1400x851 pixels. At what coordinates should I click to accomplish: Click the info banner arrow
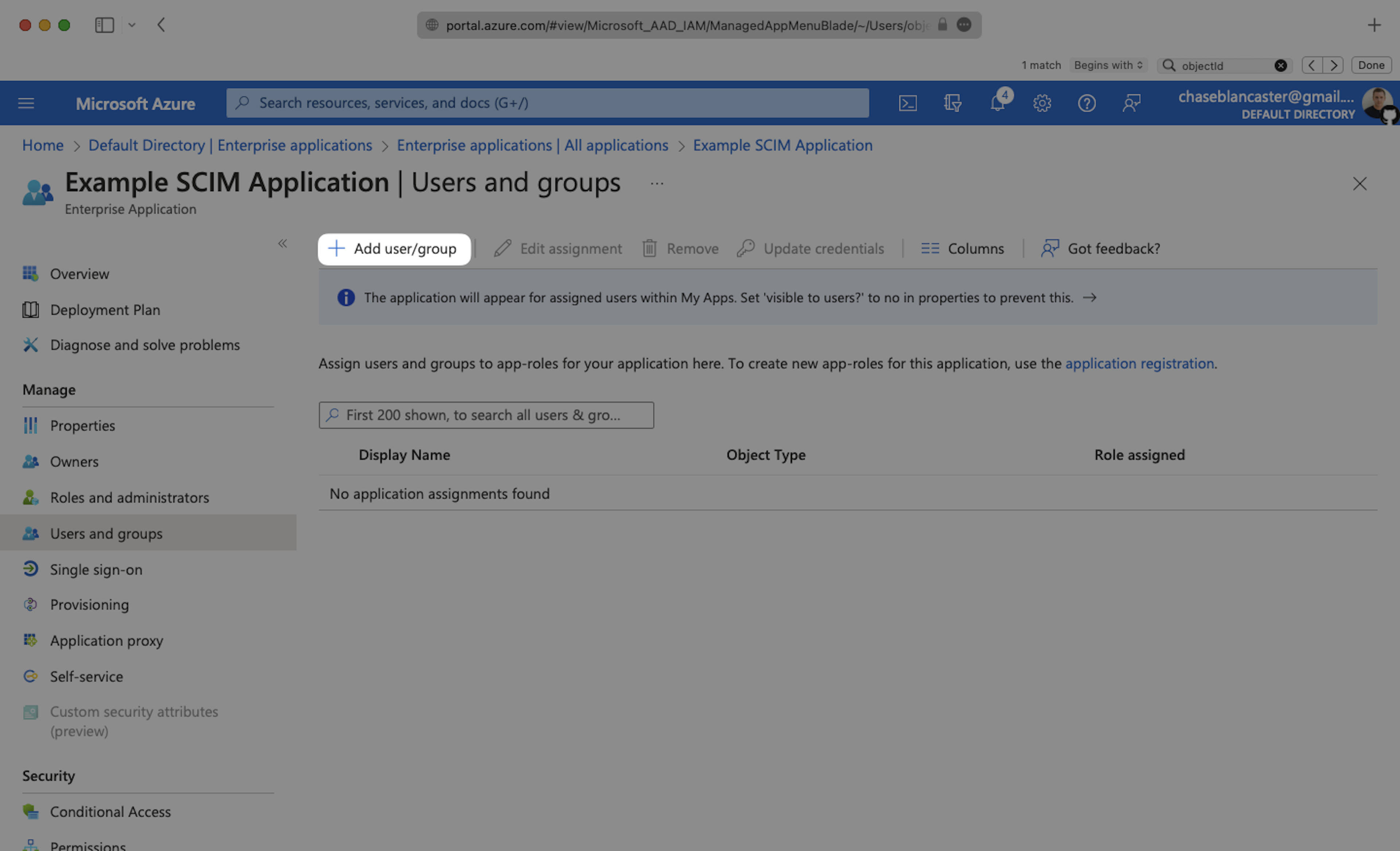tap(1089, 297)
